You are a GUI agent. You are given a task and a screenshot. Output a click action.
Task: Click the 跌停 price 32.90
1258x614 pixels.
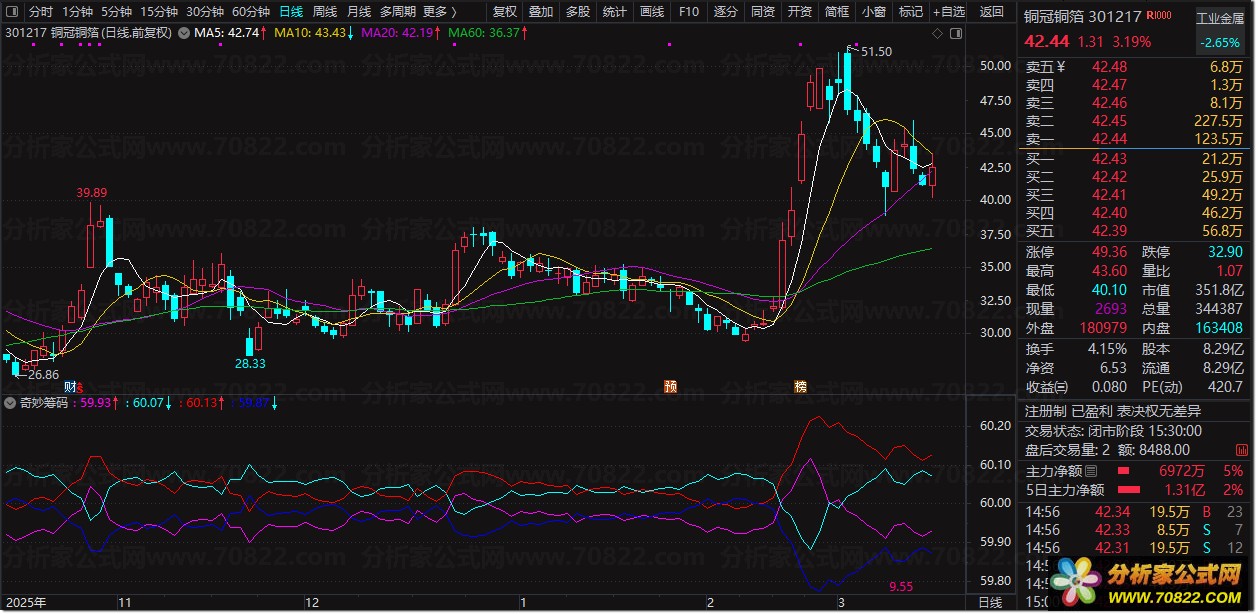1224,252
